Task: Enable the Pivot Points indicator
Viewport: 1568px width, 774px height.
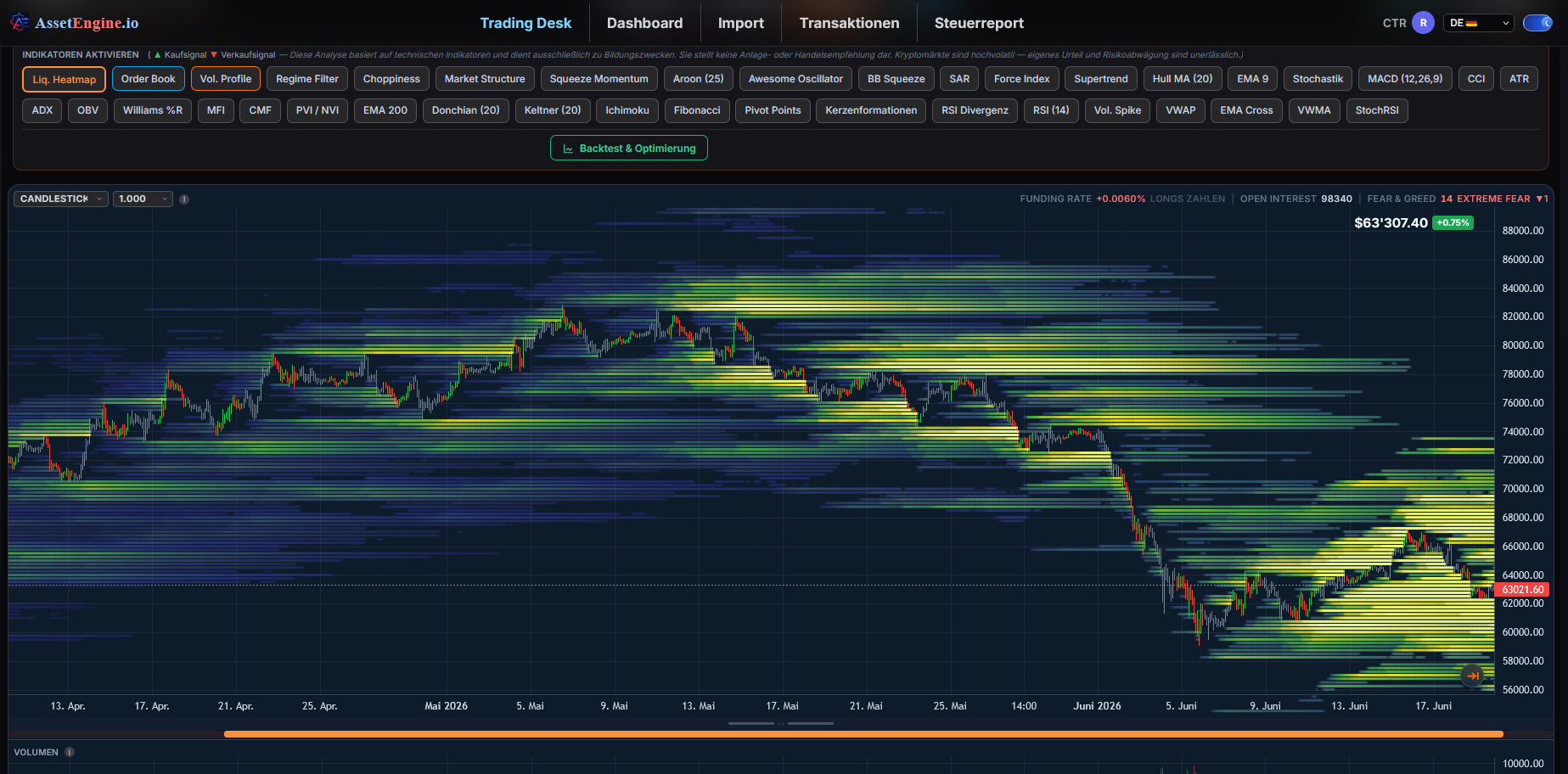Action: (x=773, y=110)
